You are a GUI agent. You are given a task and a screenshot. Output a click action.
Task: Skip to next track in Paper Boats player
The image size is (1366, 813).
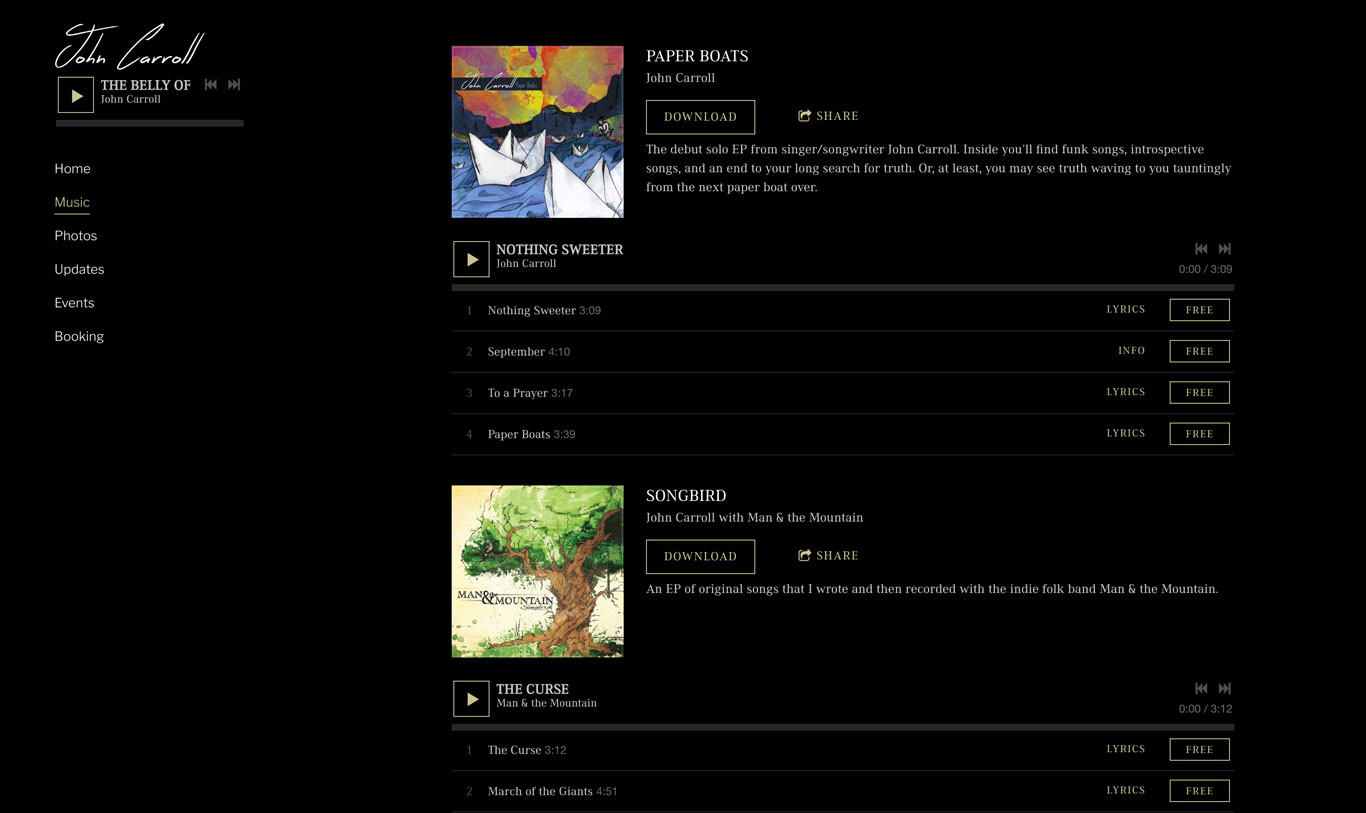[x=1225, y=249]
